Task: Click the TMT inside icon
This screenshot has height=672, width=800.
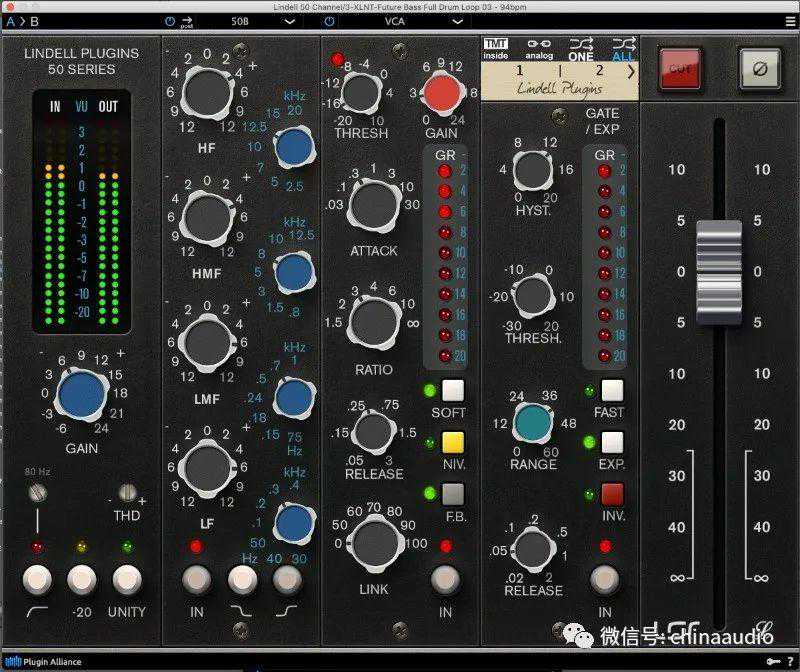Action: coord(496,48)
